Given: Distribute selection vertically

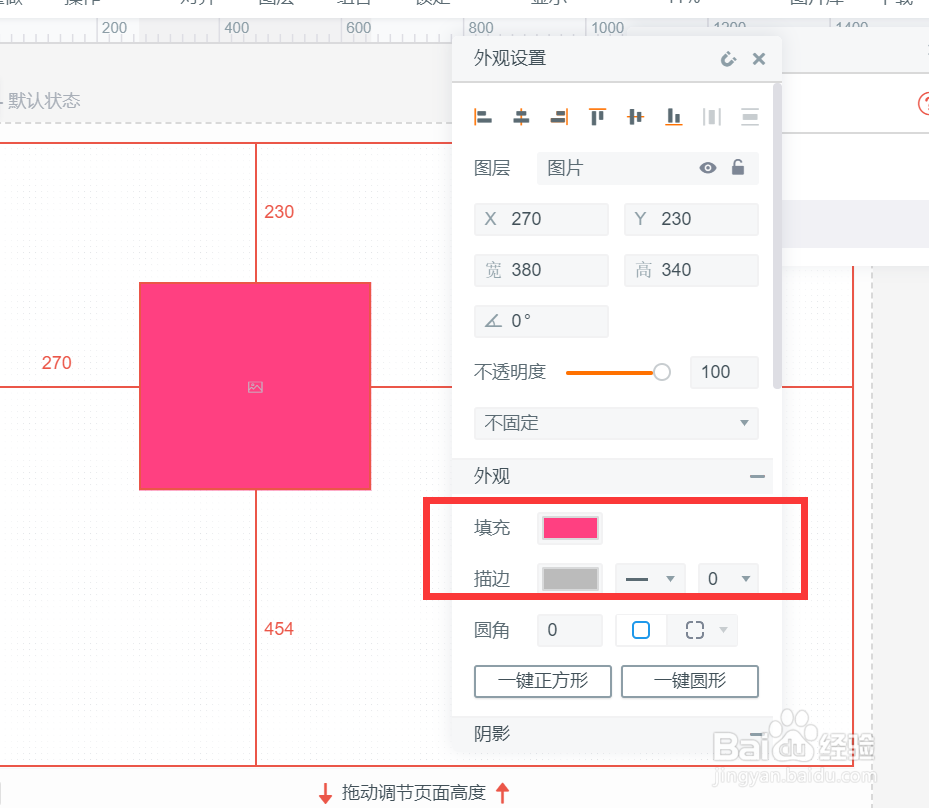Looking at the screenshot, I should (x=750, y=117).
